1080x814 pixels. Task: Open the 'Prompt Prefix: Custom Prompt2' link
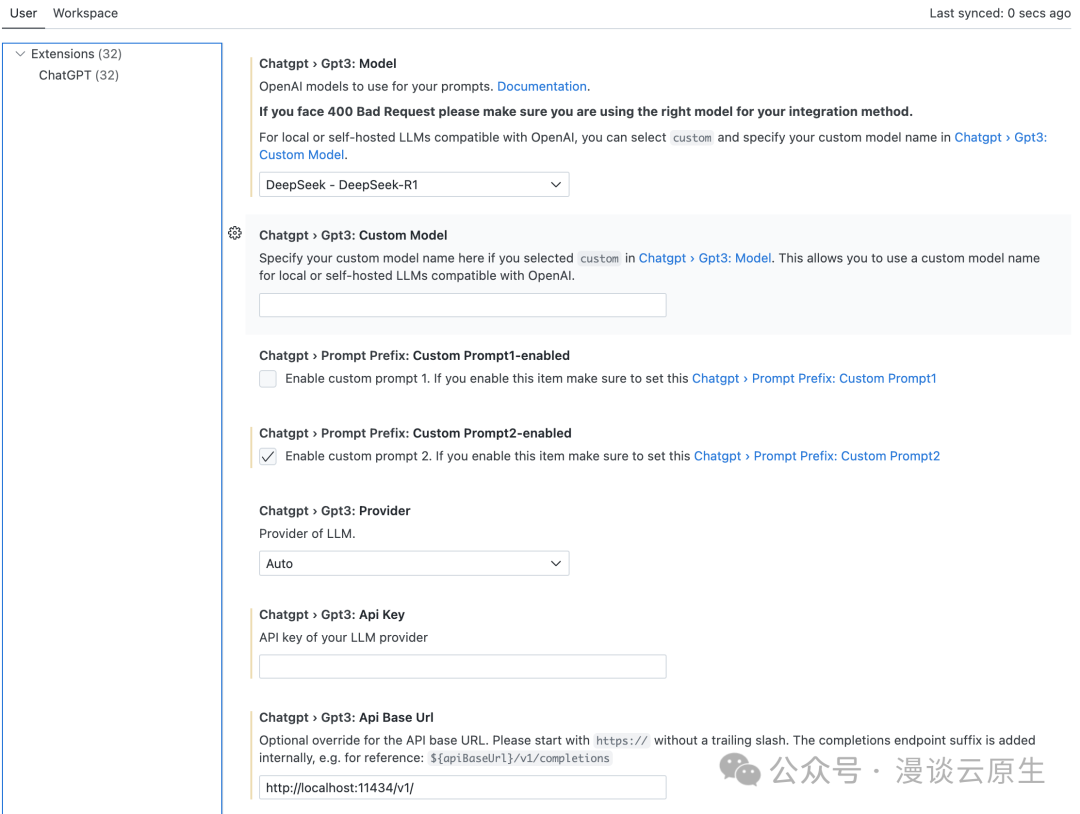click(x=817, y=456)
